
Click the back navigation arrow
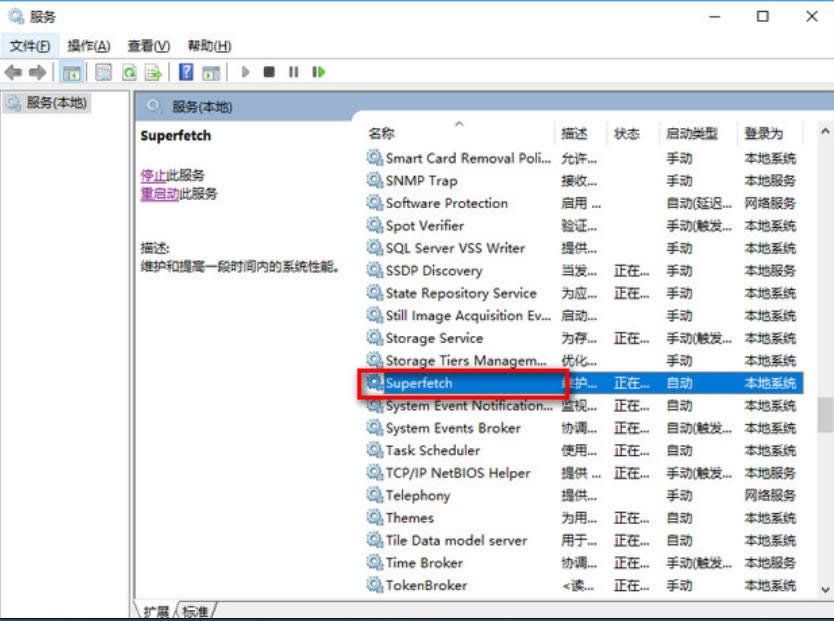pyautogui.click(x=13, y=72)
